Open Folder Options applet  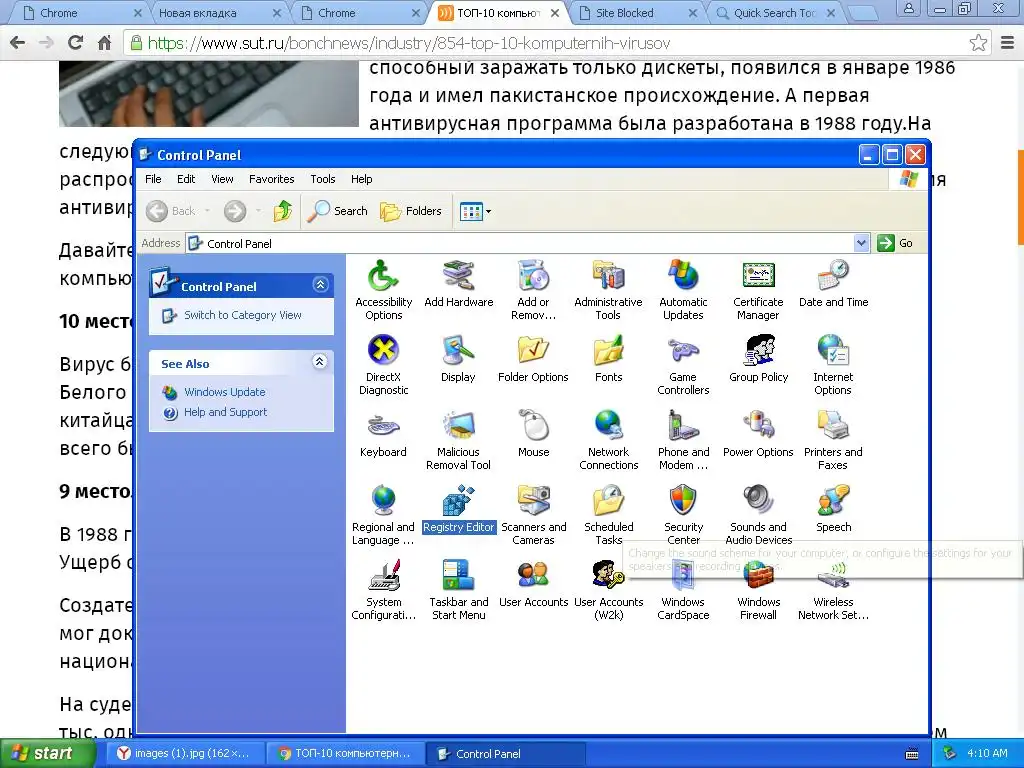pos(533,351)
